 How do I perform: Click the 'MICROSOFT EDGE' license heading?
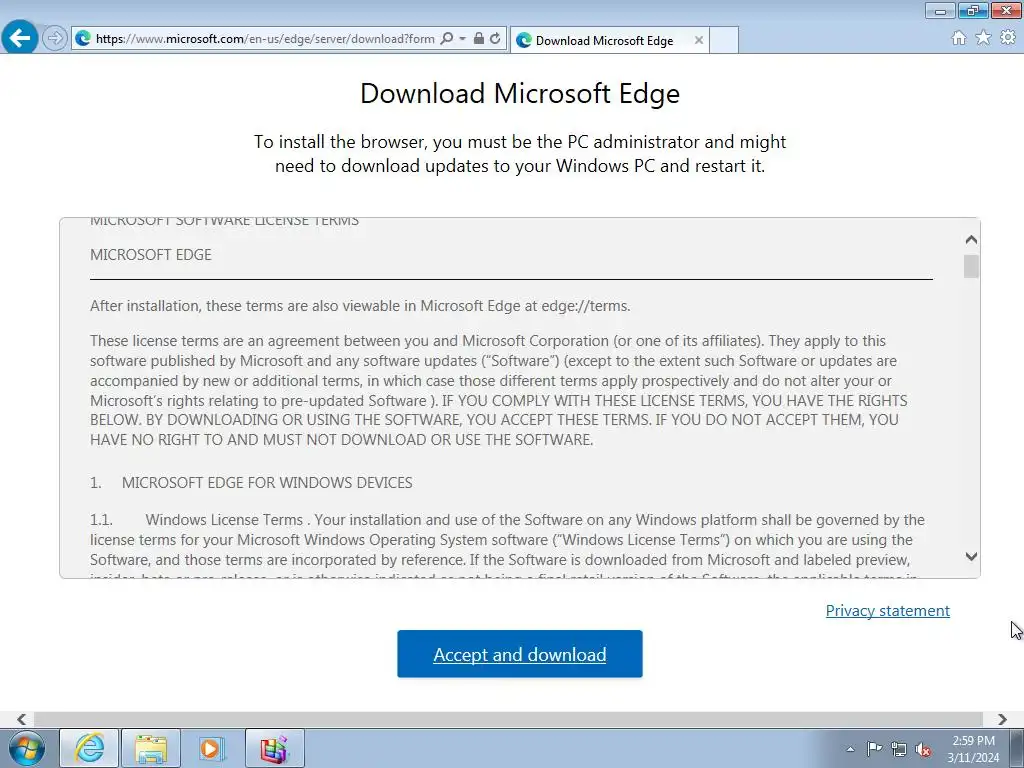[x=151, y=255]
